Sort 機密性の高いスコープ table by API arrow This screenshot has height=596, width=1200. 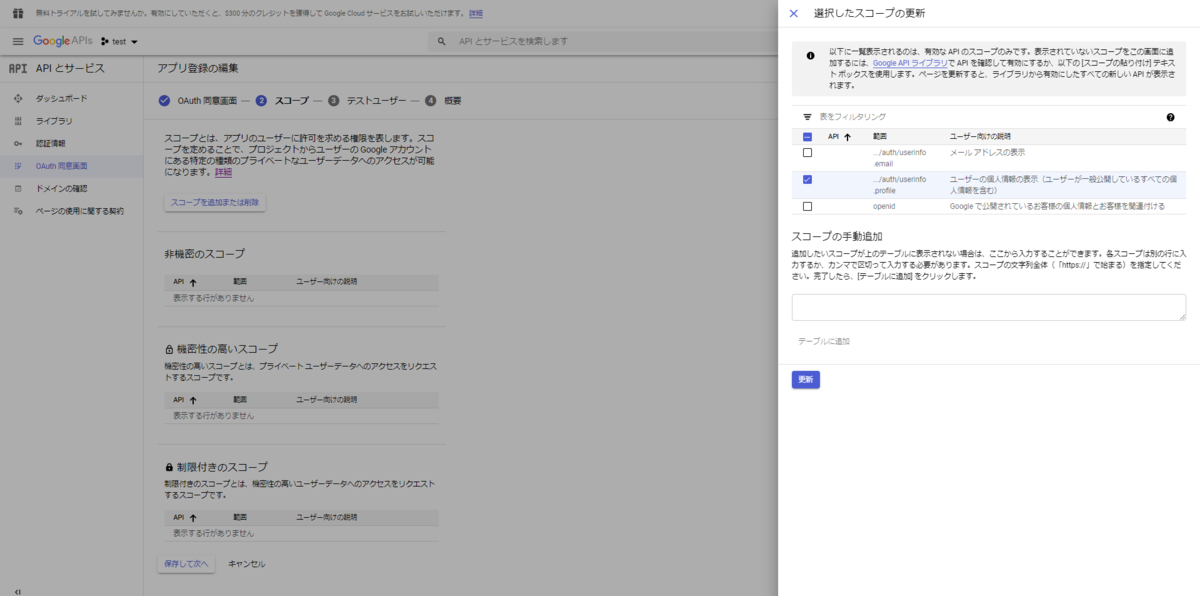coord(192,399)
